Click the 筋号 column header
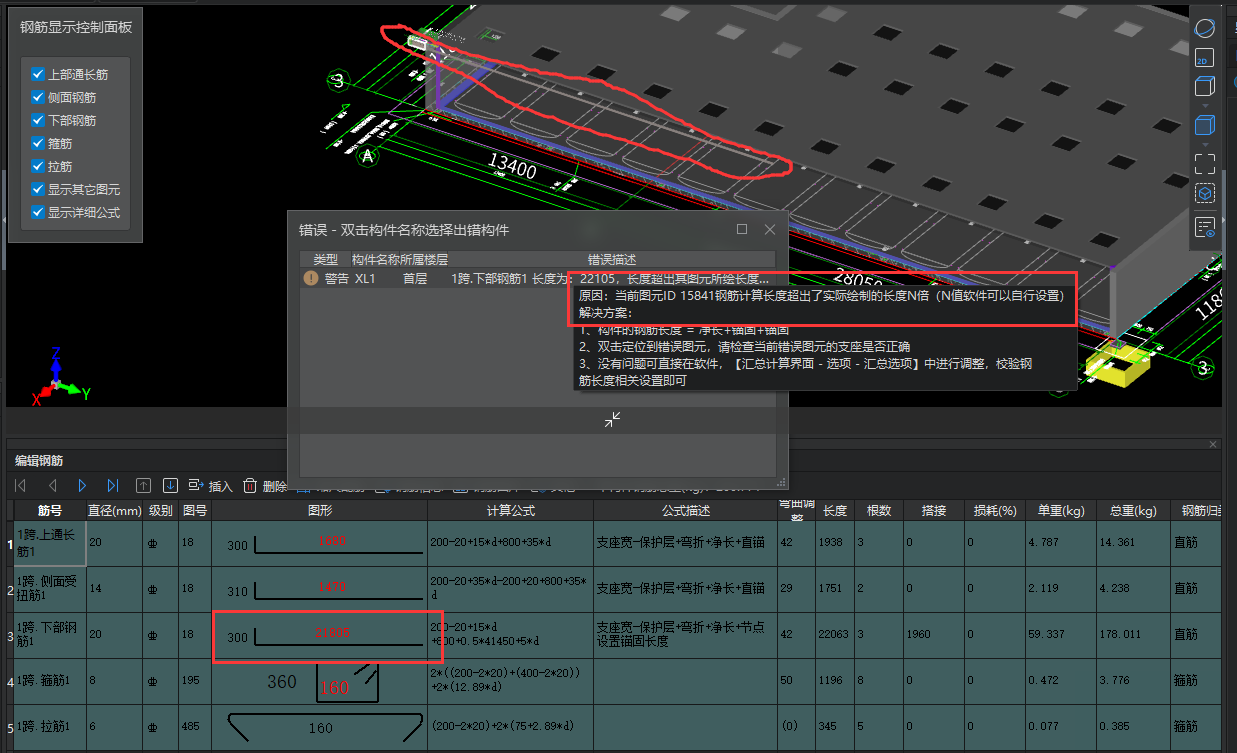1237x753 pixels. (x=50, y=511)
